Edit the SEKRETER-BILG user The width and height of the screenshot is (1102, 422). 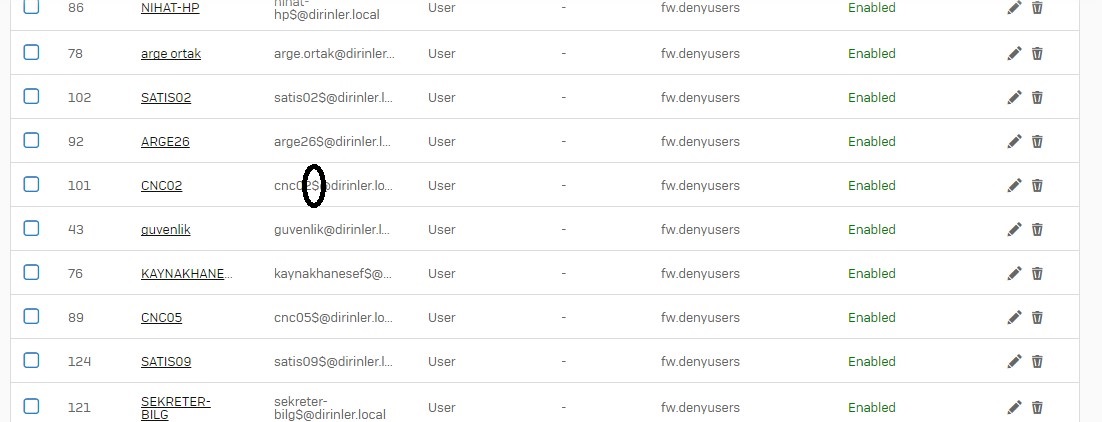[1014, 407]
